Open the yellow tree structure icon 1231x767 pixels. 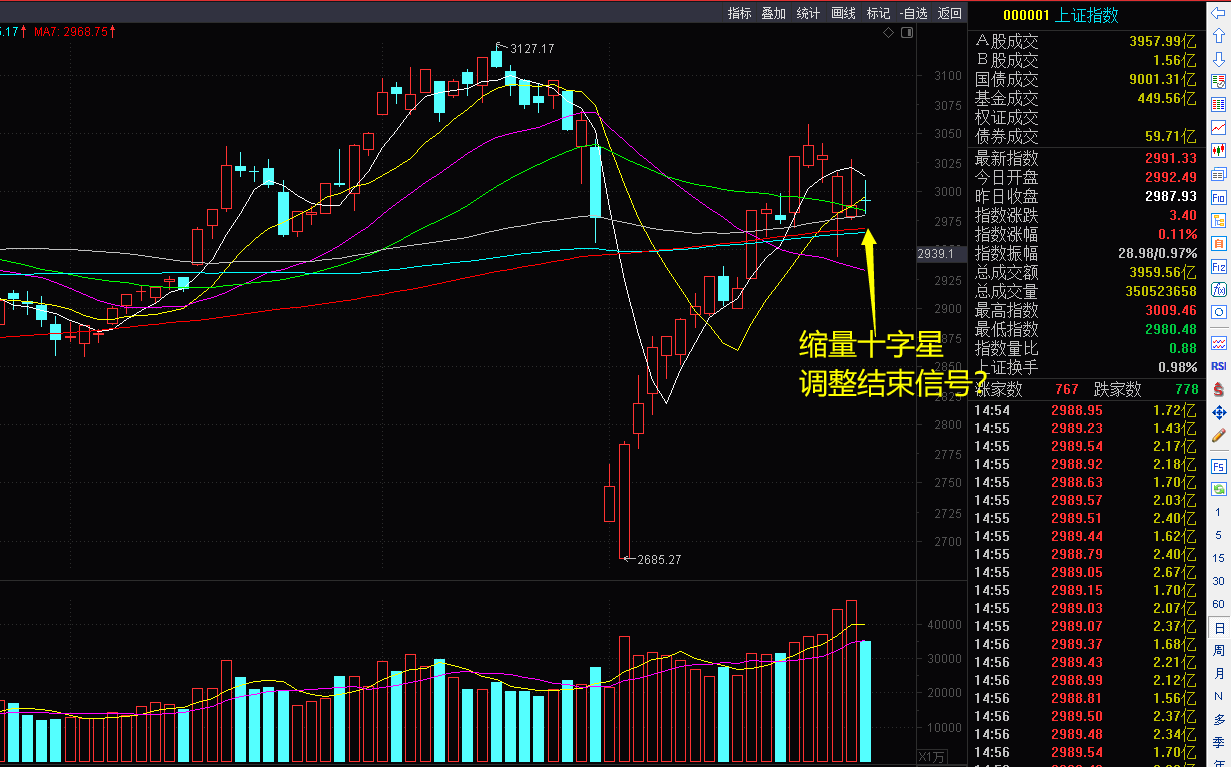tap(1218, 220)
